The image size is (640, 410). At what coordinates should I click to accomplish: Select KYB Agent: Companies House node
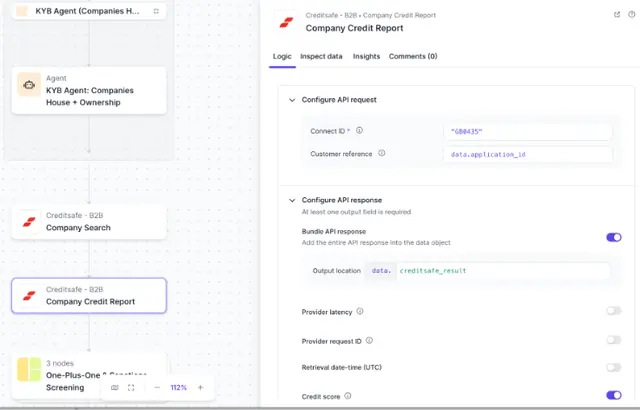click(89, 91)
